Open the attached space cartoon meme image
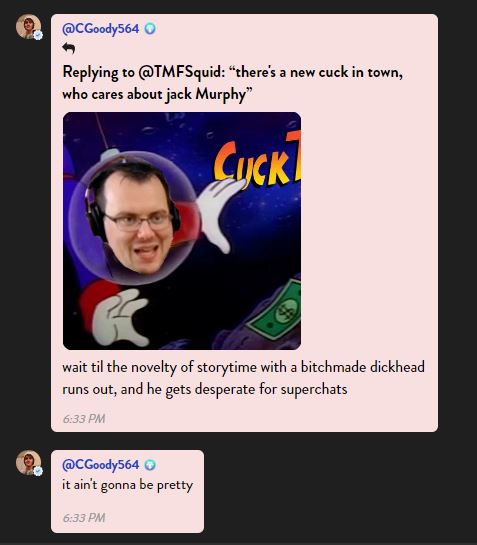Screen dimensions: 477x545 [182, 231]
